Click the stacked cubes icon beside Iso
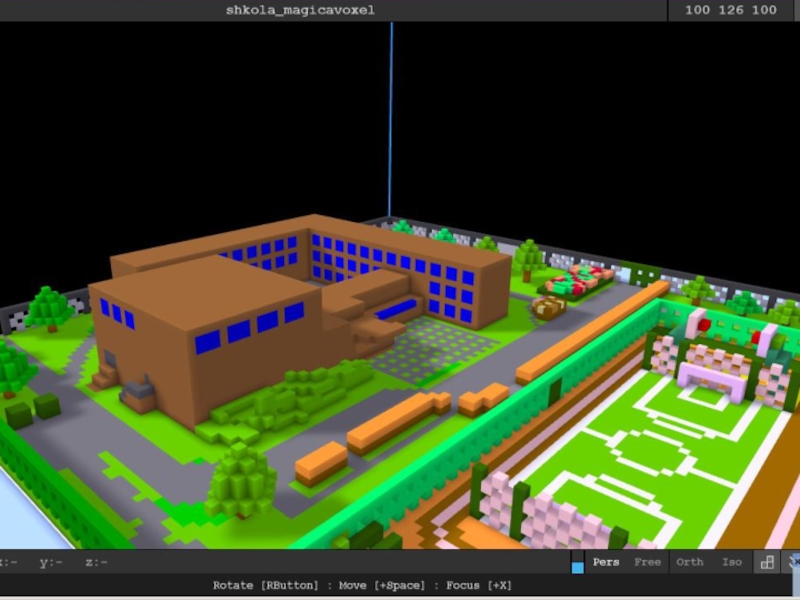This screenshot has width=800, height=600. click(x=767, y=562)
